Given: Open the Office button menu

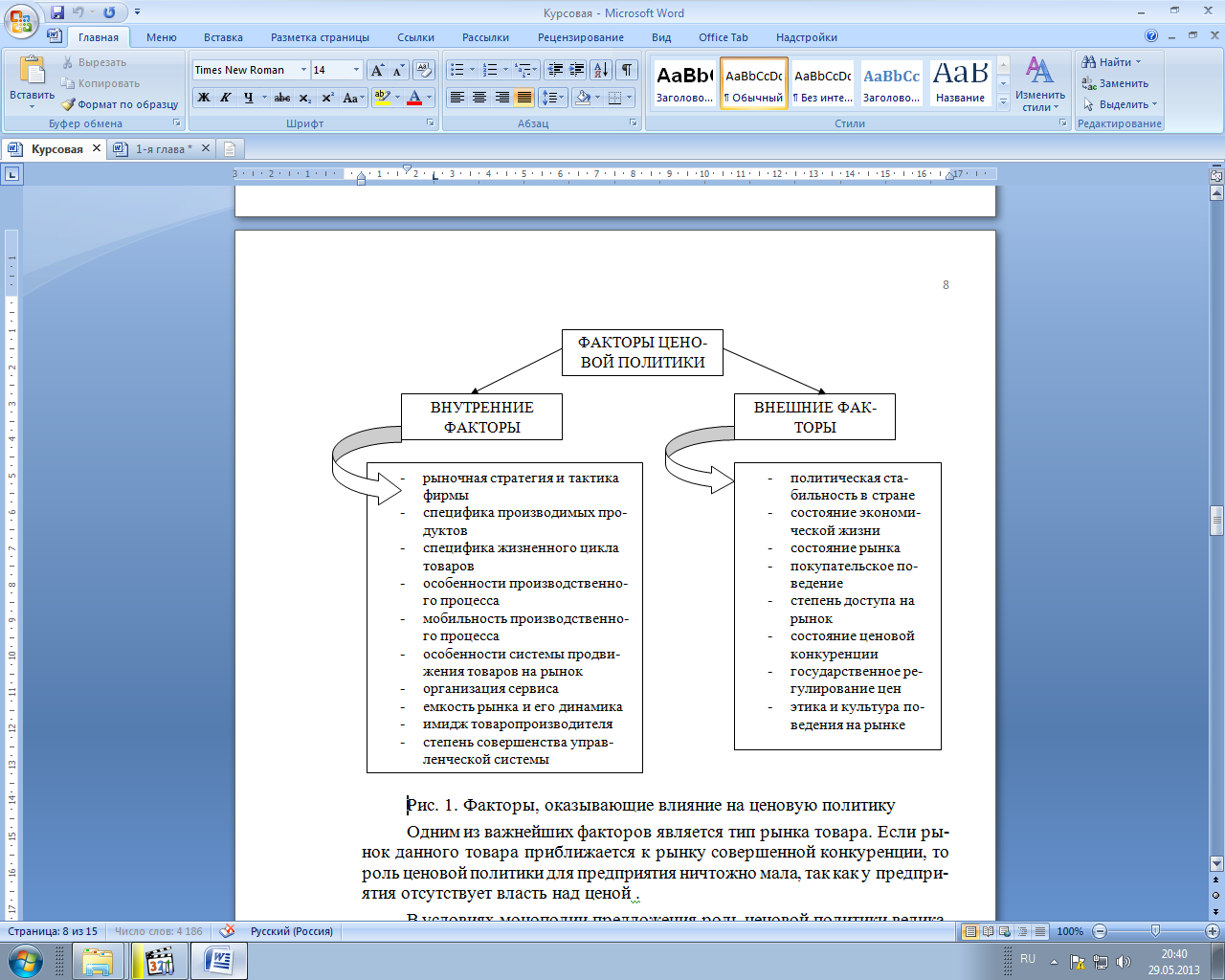Looking at the screenshot, I should point(21,19).
